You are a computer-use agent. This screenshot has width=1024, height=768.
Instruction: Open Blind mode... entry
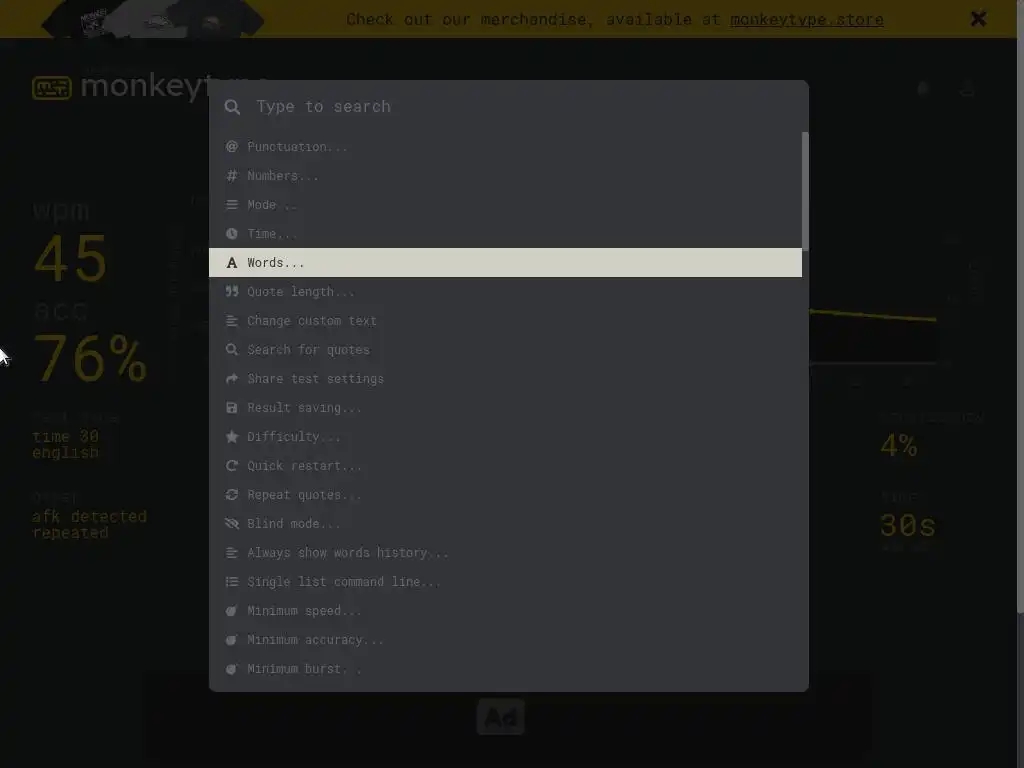click(x=505, y=523)
